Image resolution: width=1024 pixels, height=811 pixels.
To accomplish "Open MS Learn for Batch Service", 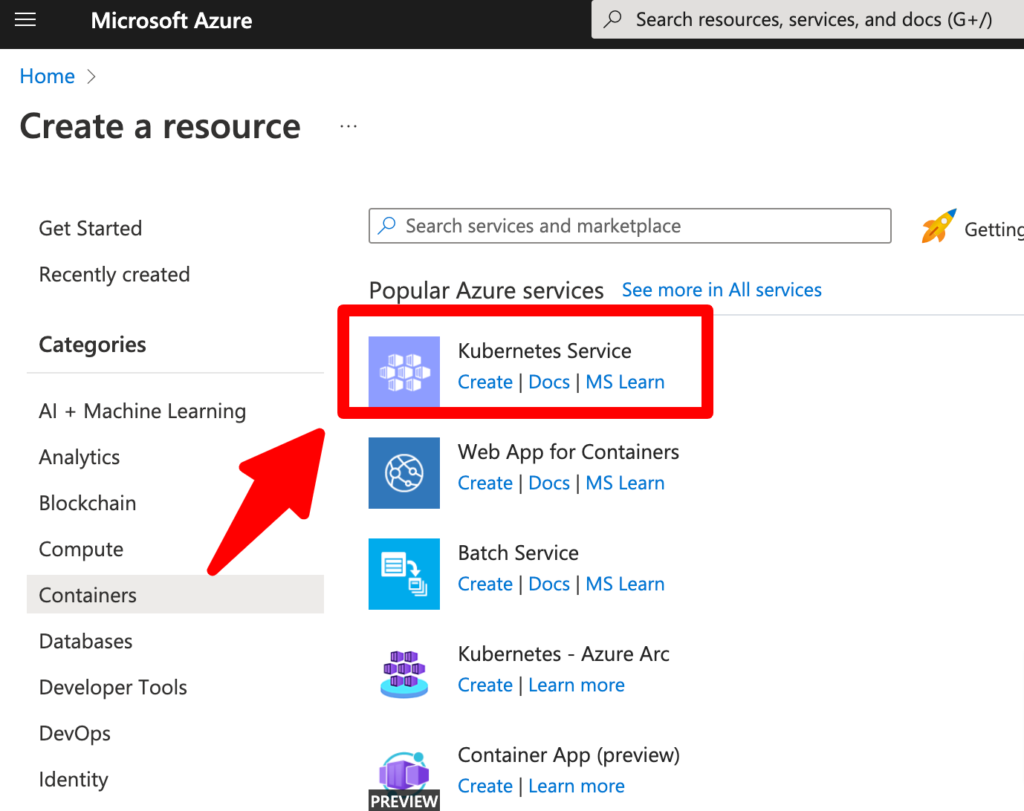I will click(625, 584).
